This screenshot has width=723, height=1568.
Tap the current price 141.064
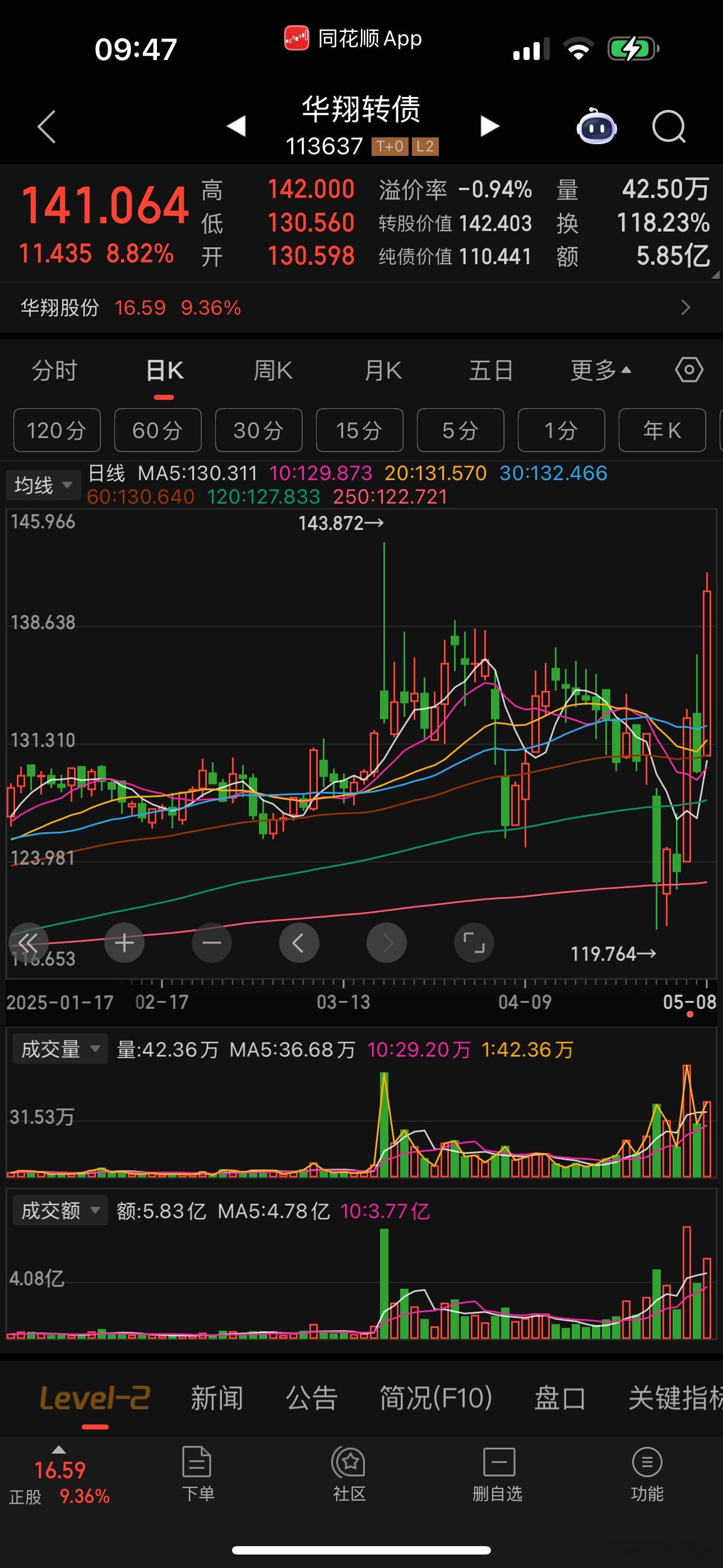[105, 206]
